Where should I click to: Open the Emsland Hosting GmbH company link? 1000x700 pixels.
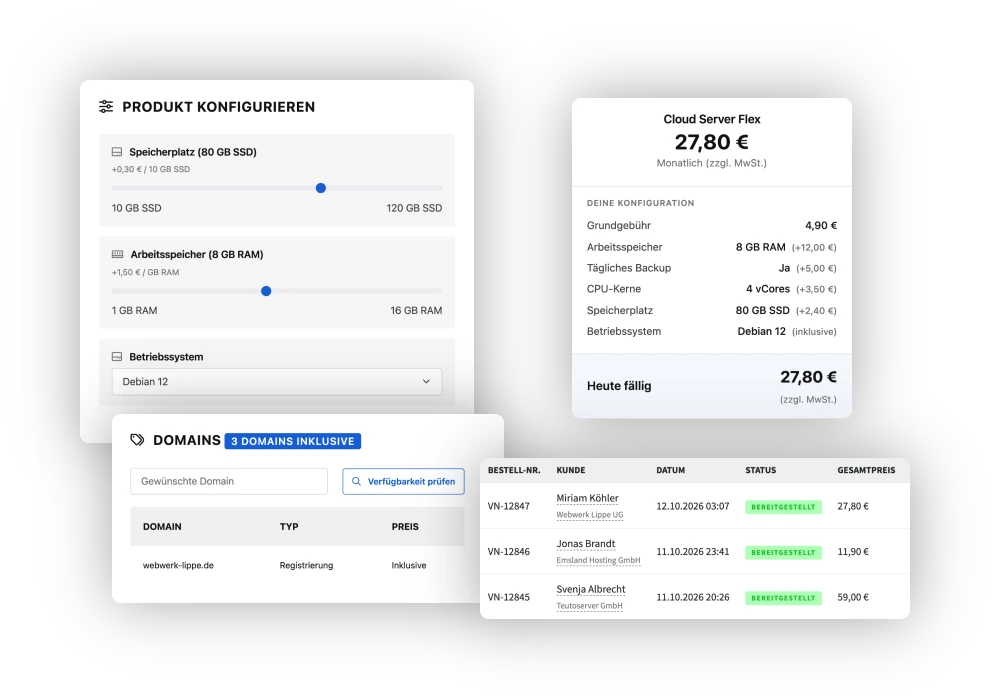[x=598, y=560]
